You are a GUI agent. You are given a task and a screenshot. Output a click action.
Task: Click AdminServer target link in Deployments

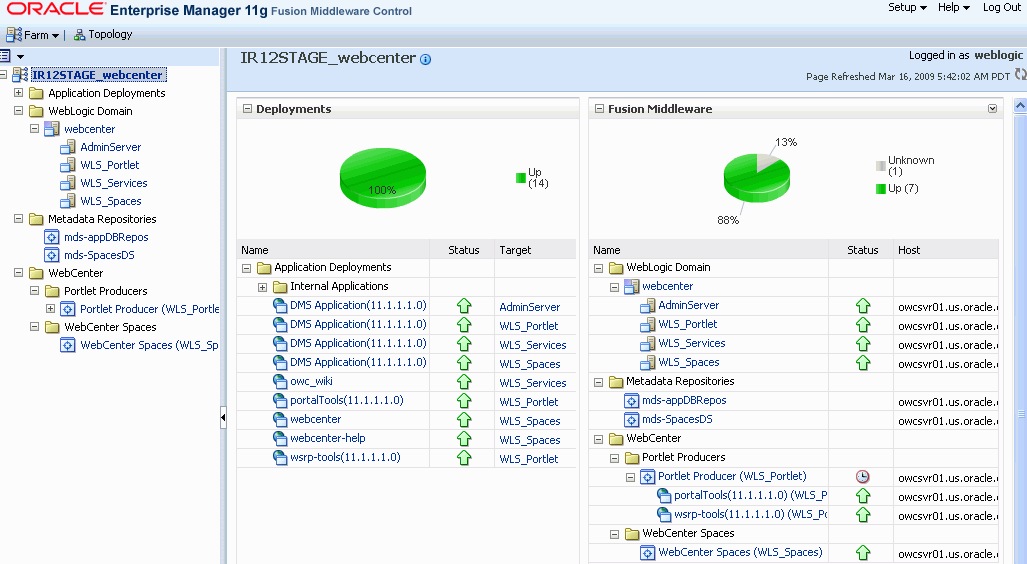(529, 307)
